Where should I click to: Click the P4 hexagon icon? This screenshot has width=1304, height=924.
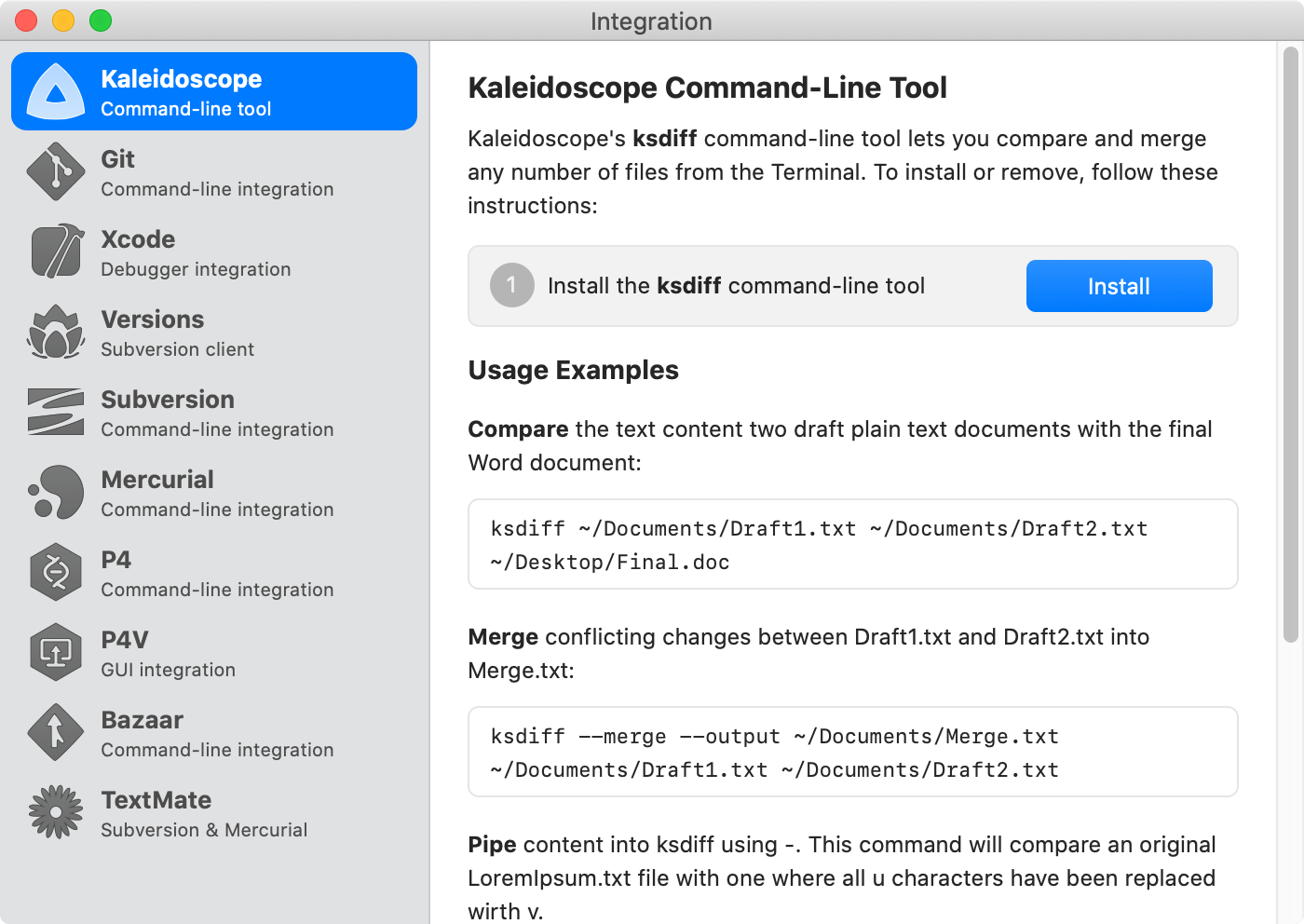click(56, 573)
